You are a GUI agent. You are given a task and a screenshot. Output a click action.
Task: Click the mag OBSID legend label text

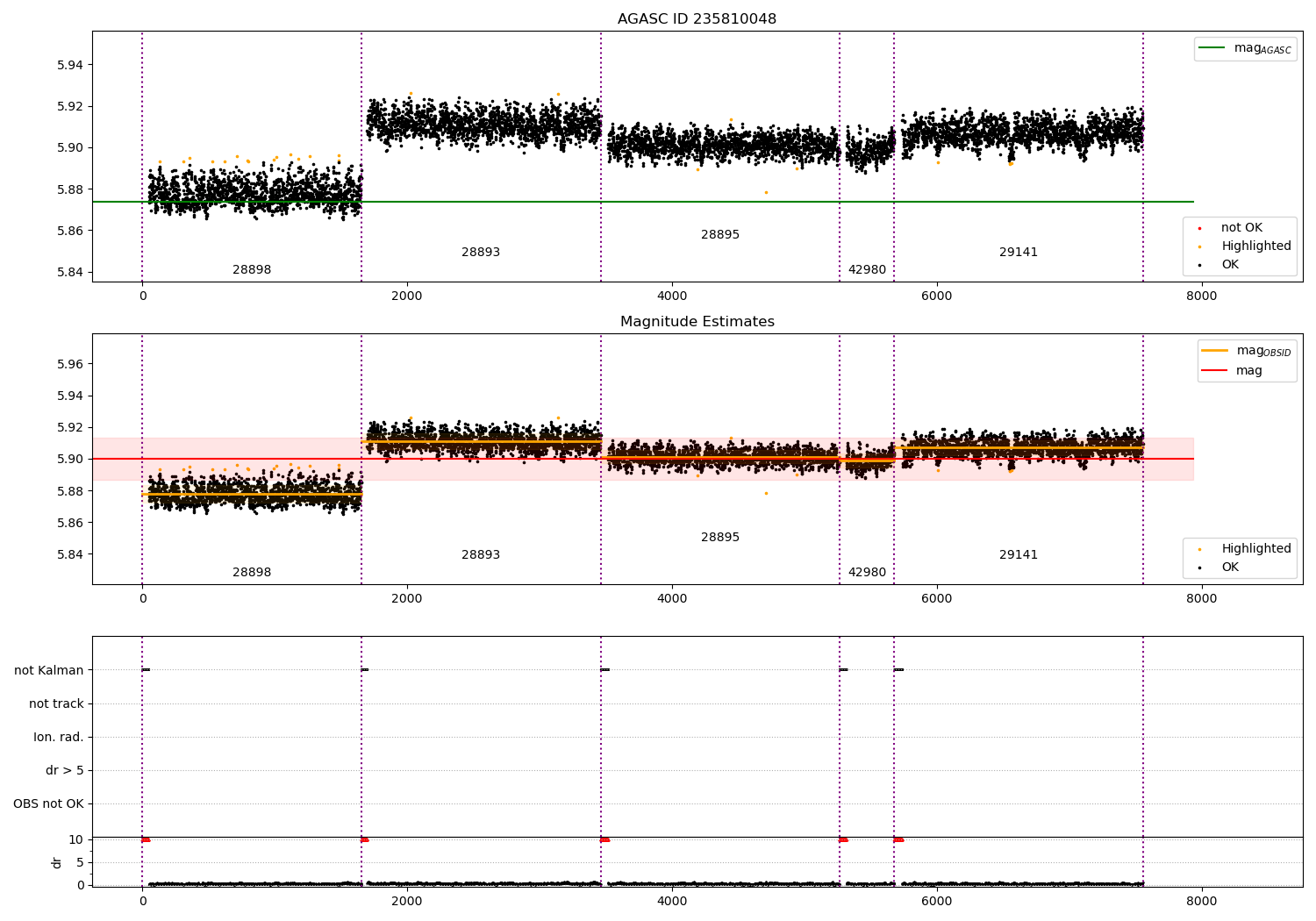pyautogui.click(x=1263, y=352)
